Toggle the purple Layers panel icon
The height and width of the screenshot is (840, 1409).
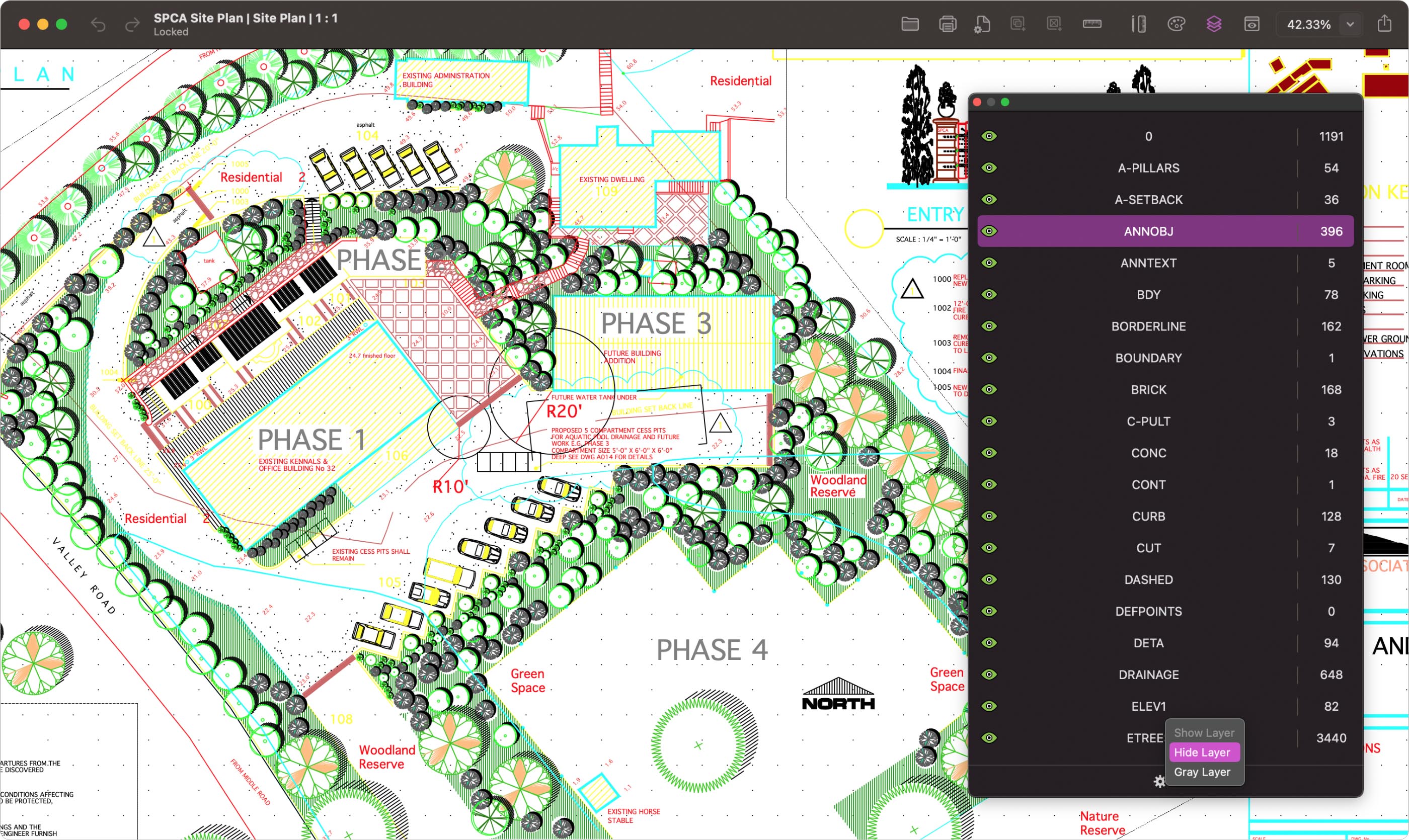(x=1214, y=24)
